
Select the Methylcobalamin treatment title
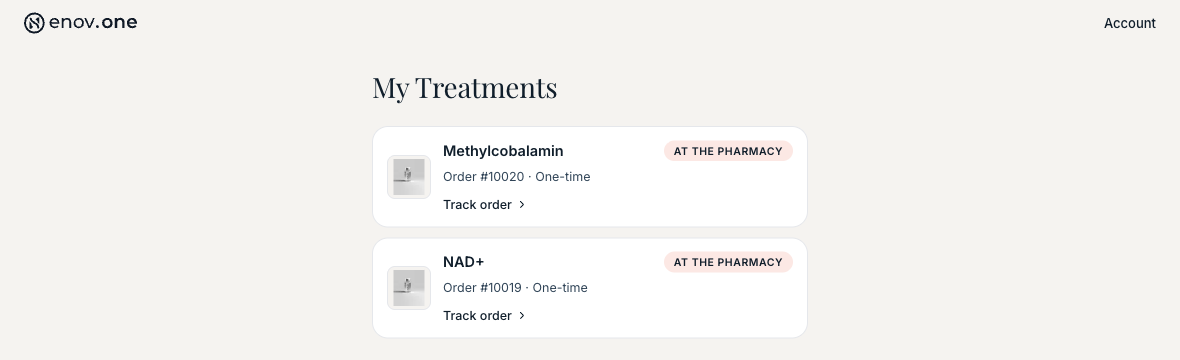(x=503, y=151)
